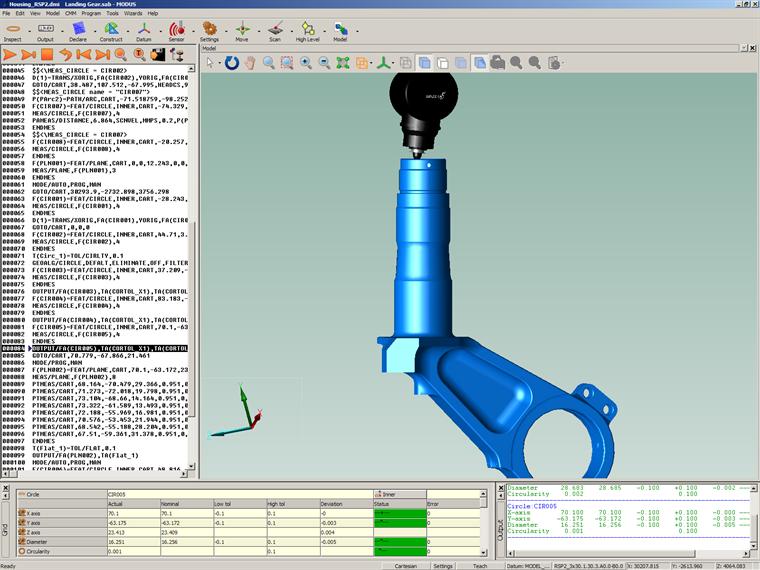Open the Scan toolbar group
This screenshot has height=570, width=760.
tap(275, 32)
